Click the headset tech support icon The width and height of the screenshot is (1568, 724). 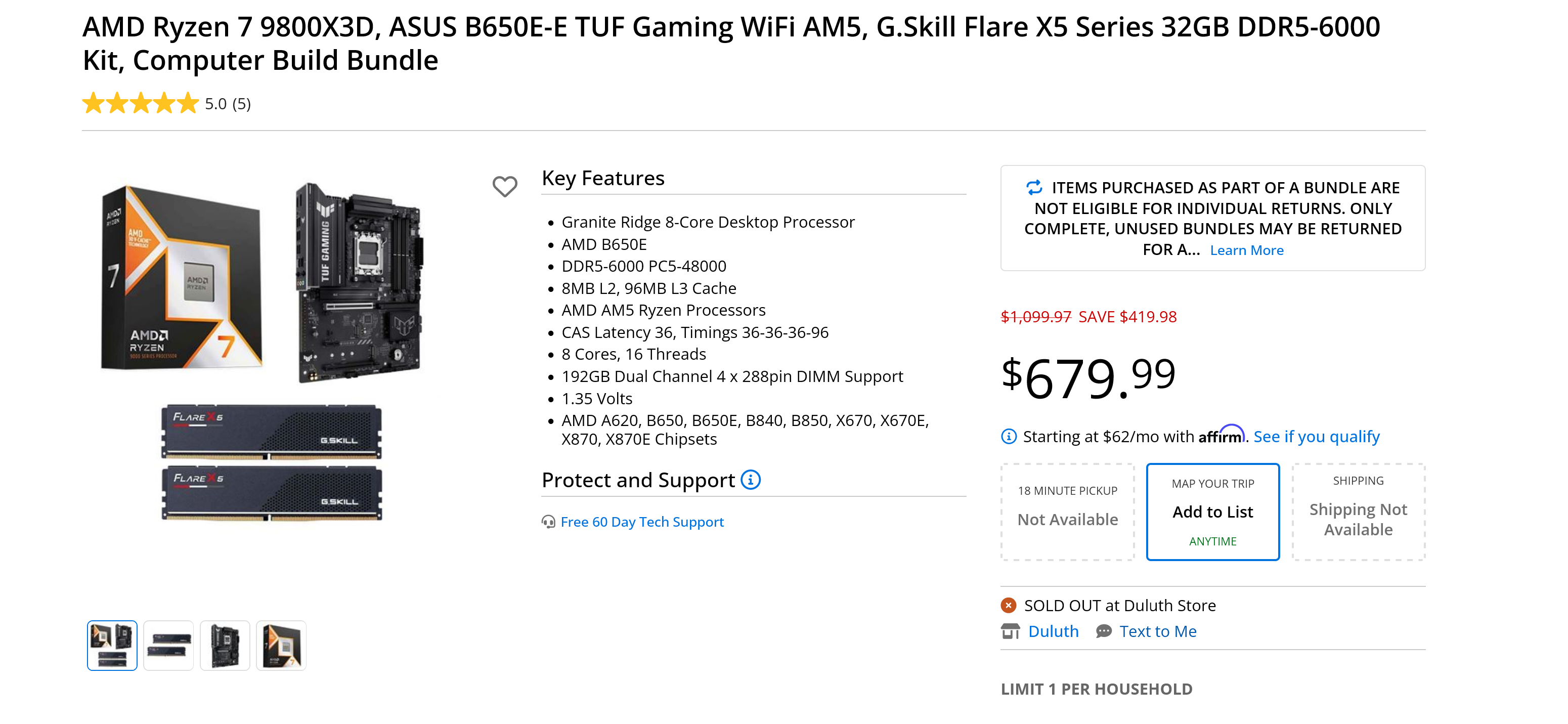[x=548, y=523]
